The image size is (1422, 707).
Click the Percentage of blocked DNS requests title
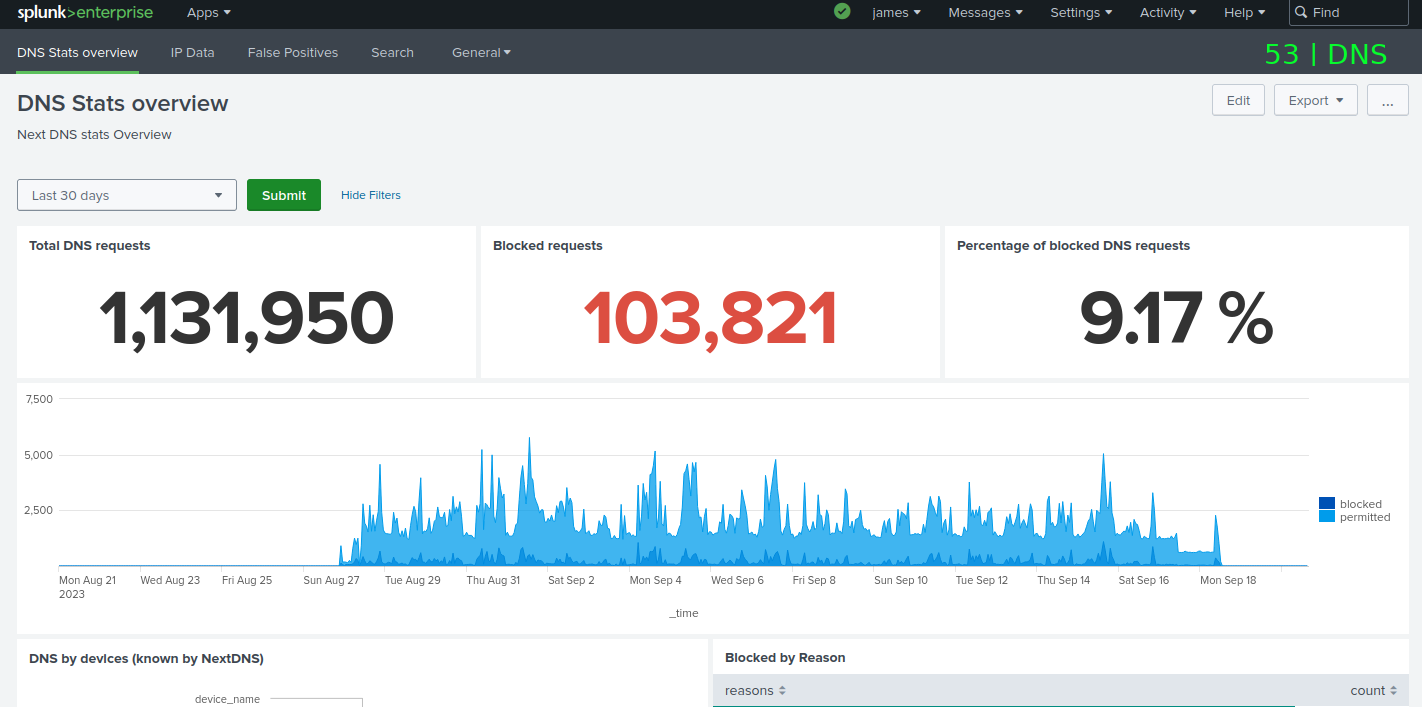pos(1073,245)
